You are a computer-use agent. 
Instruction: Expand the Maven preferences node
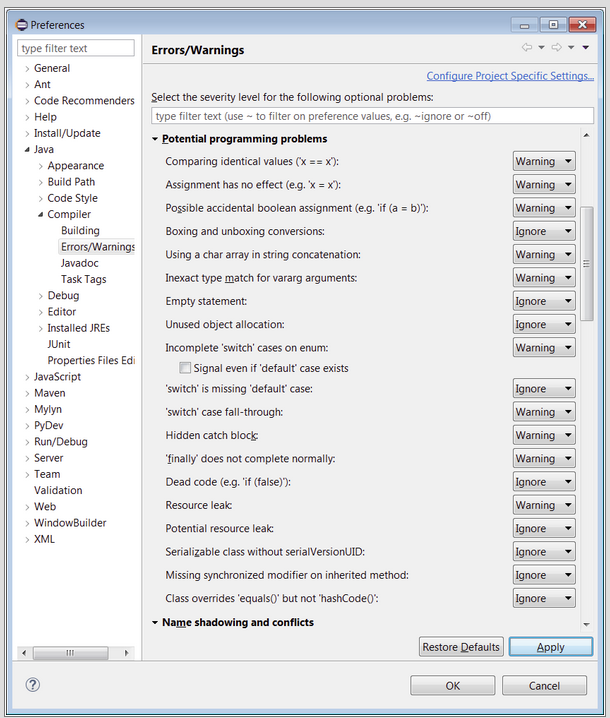pos(27,393)
